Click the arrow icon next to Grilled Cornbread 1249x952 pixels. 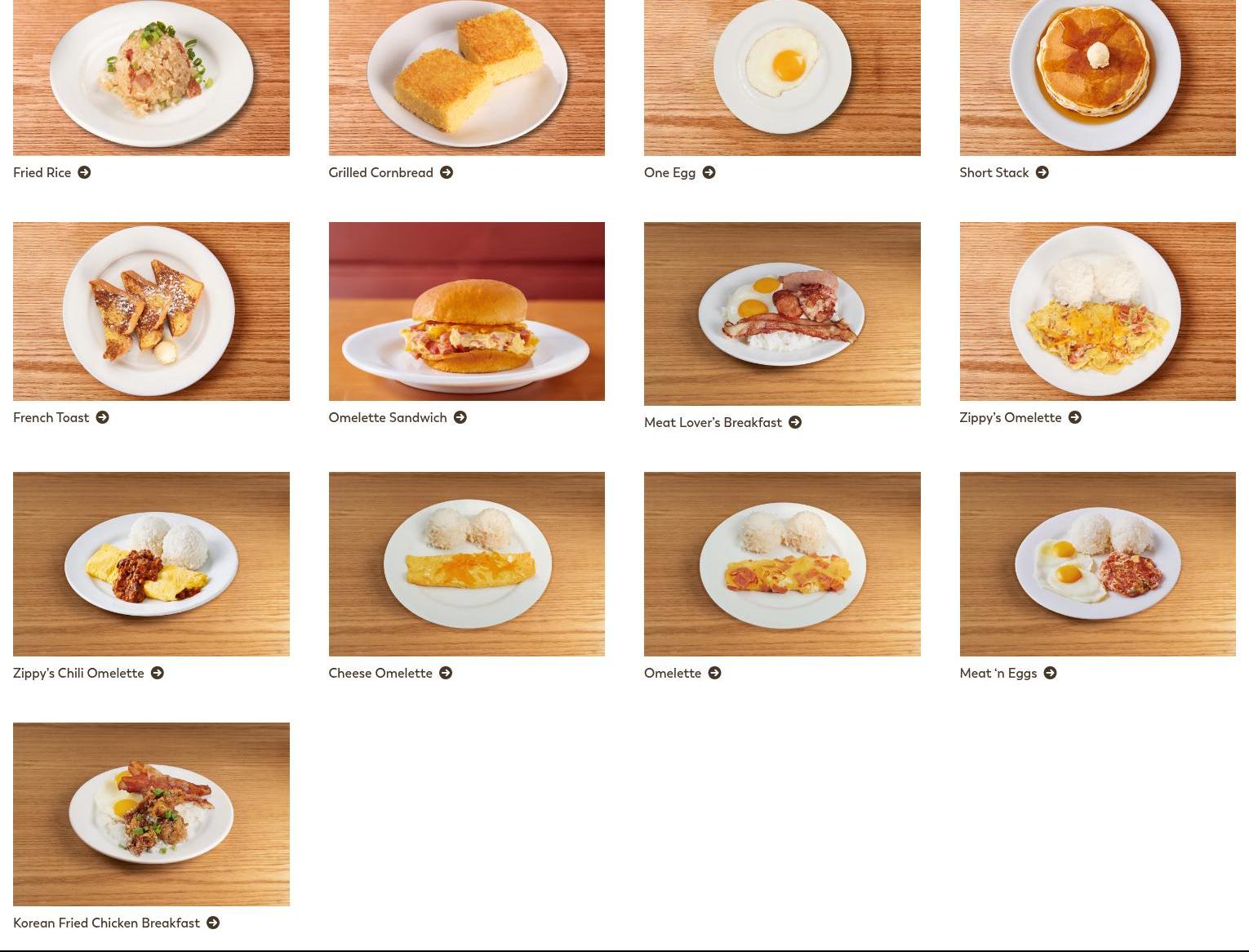click(x=447, y=172)
